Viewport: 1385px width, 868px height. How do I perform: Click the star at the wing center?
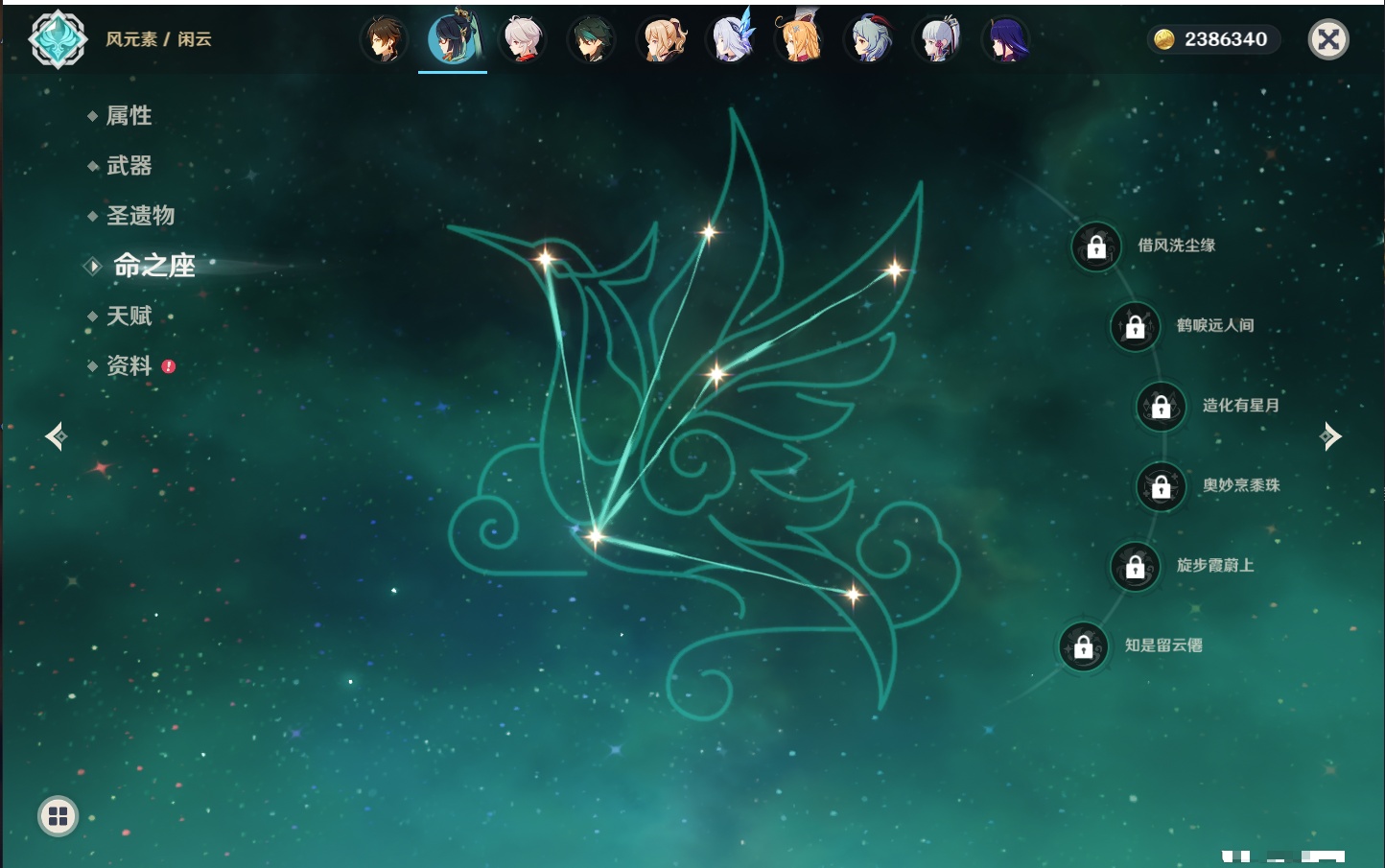(x=716, y=373)
